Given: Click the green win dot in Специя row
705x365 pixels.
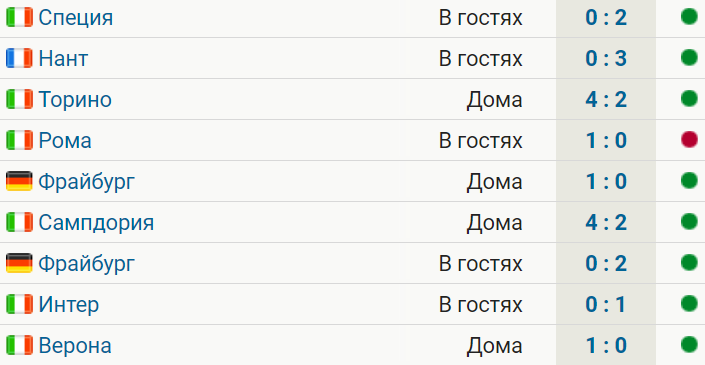Looking at the screenshot, I should pyautogui.click(x=689, y=17).
